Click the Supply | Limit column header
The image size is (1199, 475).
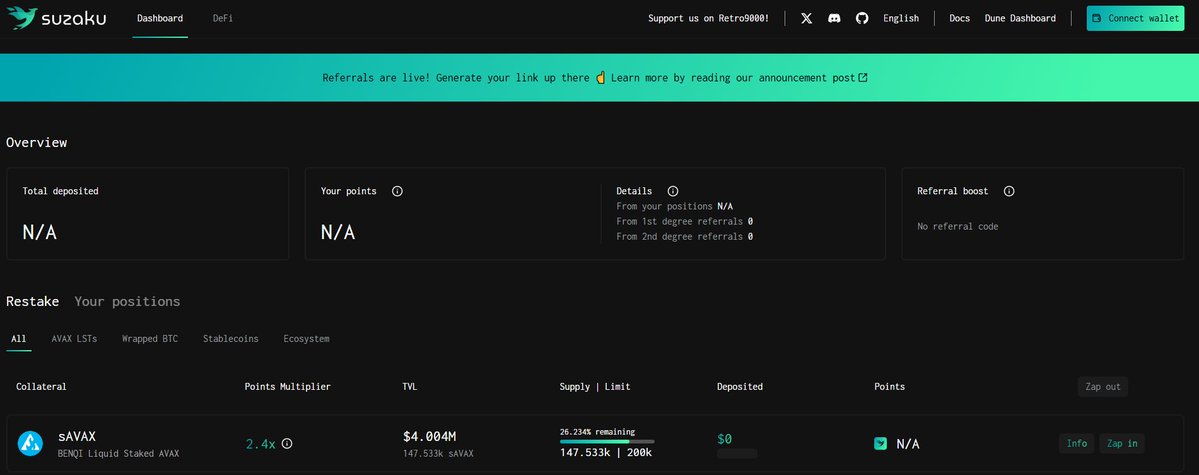(x=595, y=387)
